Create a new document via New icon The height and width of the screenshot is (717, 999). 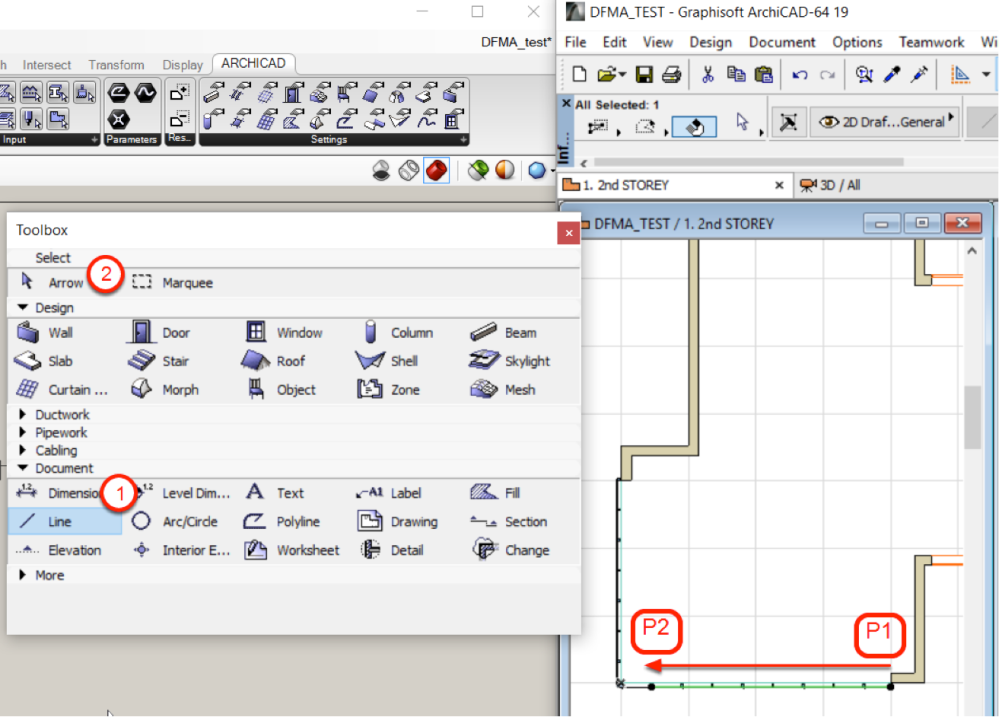coord(579,75)
